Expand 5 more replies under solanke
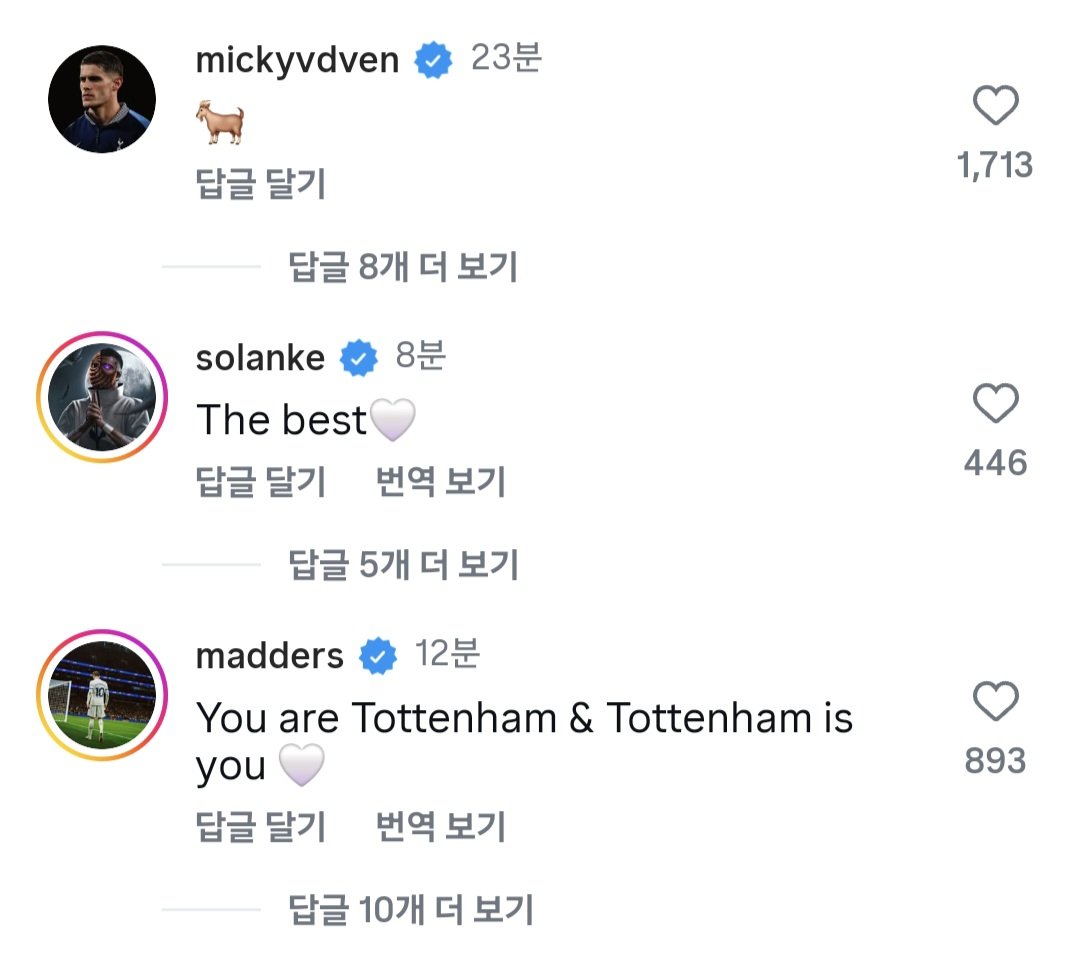Viewport: 1080px width, 957px height. pos(403,565)
